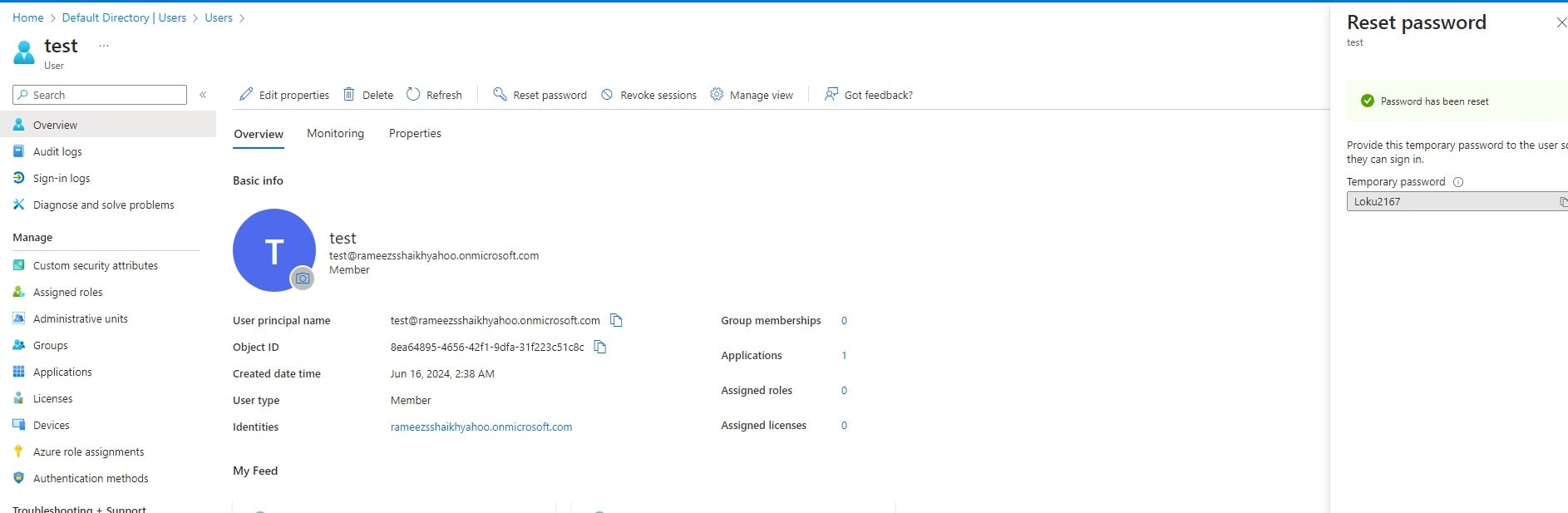The height and width of the screenshot is (513, 1568).
Task: Open the rameezsshaikhyahoo.onmicrosoft.com identity link
Action: pos(481,427)
